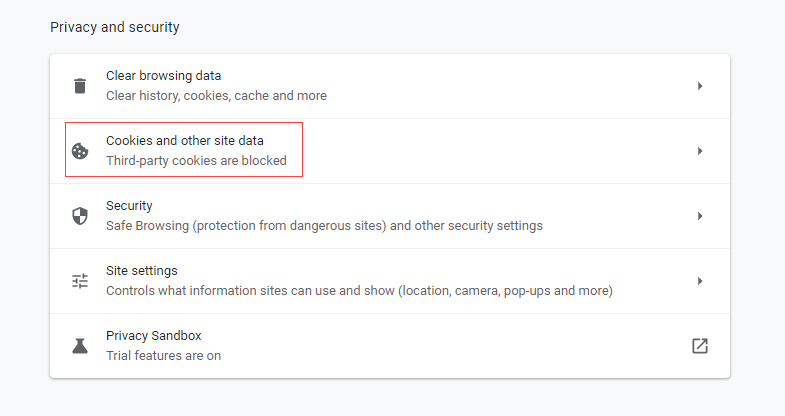Click the Security shield icon
The image size is (785, 416).
pos(80,216)
